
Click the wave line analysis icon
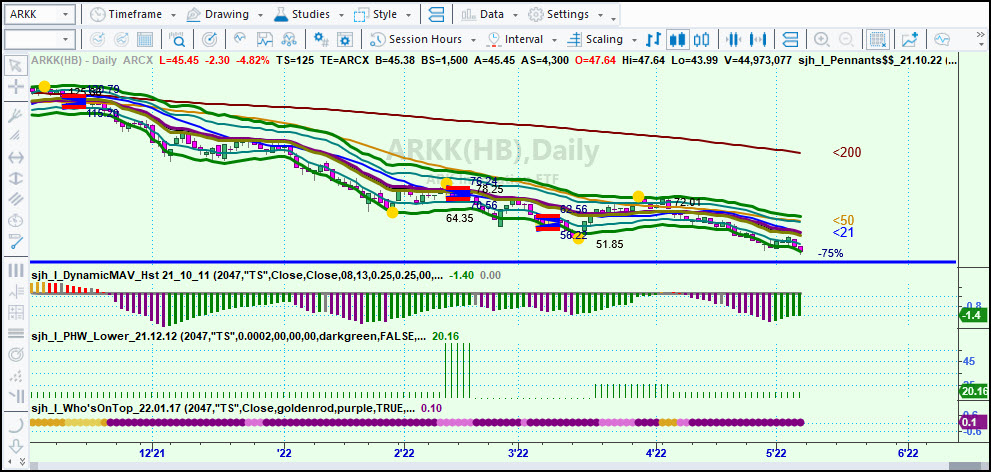tap(240, 39)
